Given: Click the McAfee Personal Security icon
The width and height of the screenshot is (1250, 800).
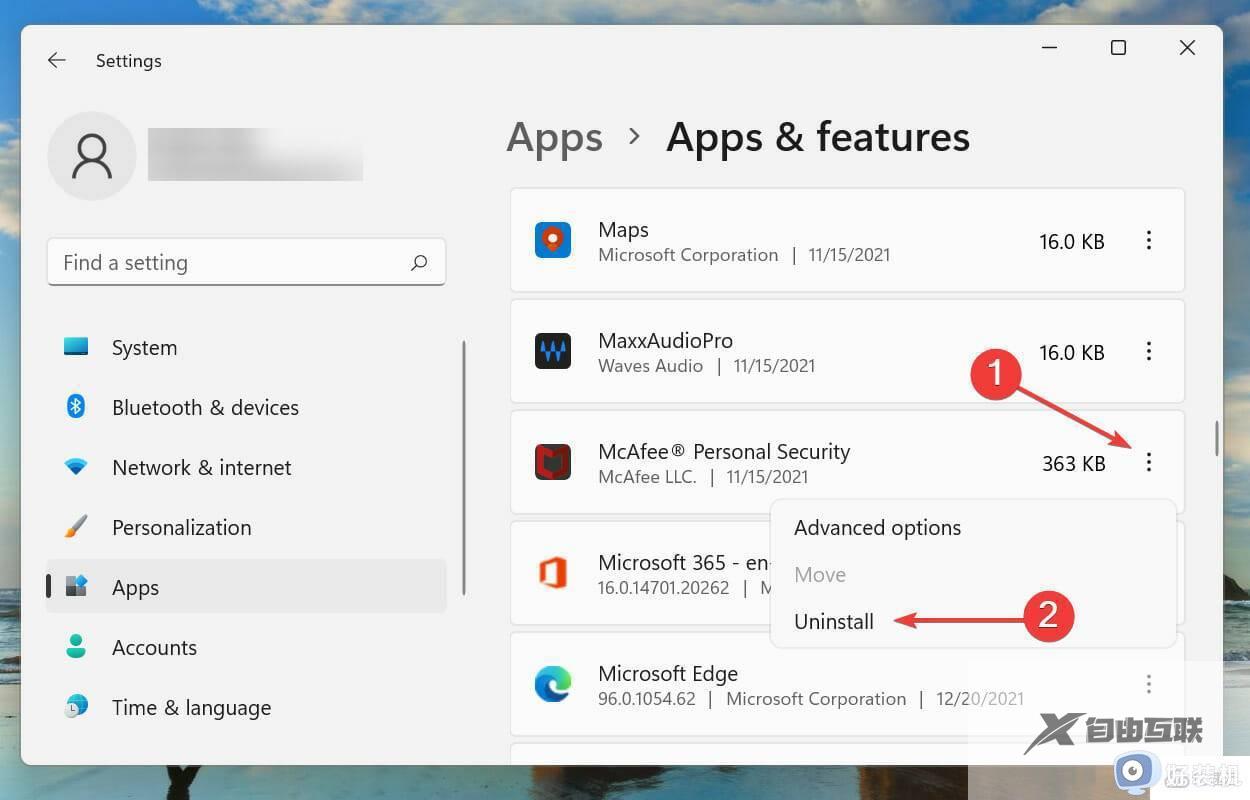Looking at the screenshot, I should [x=553, y=463].
